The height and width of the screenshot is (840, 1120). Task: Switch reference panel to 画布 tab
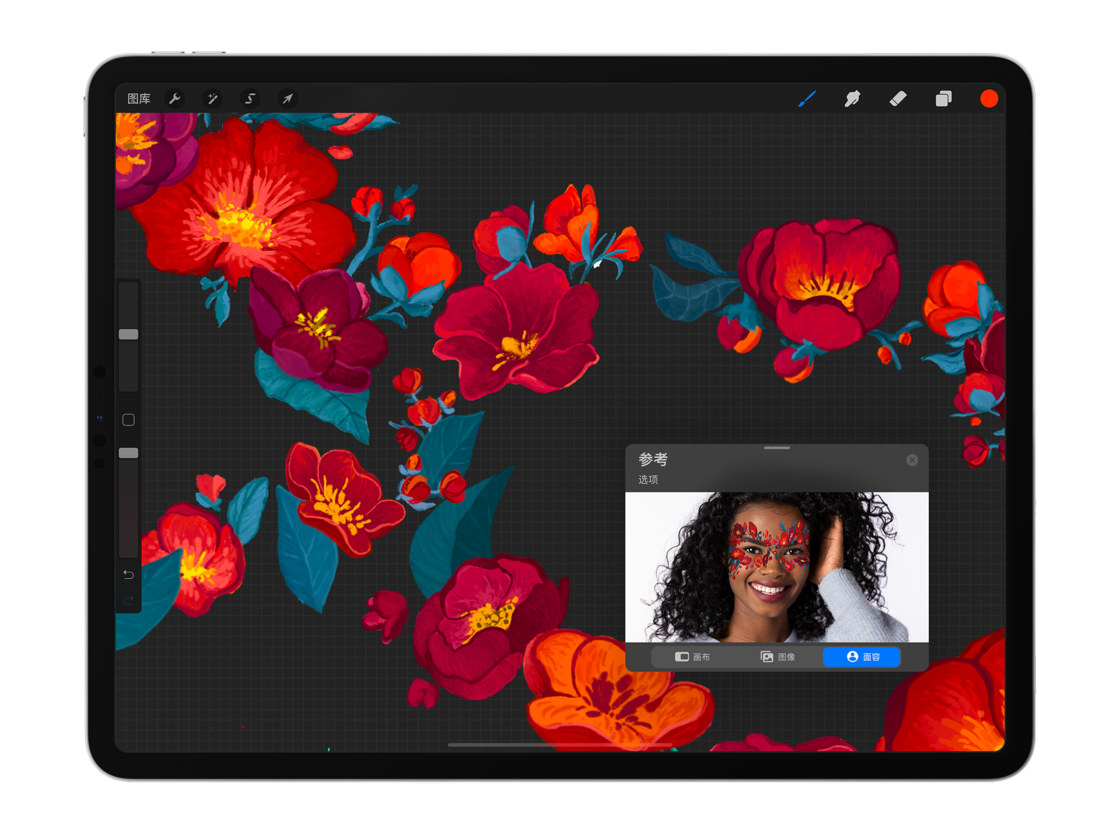click(x=692, y=657)
